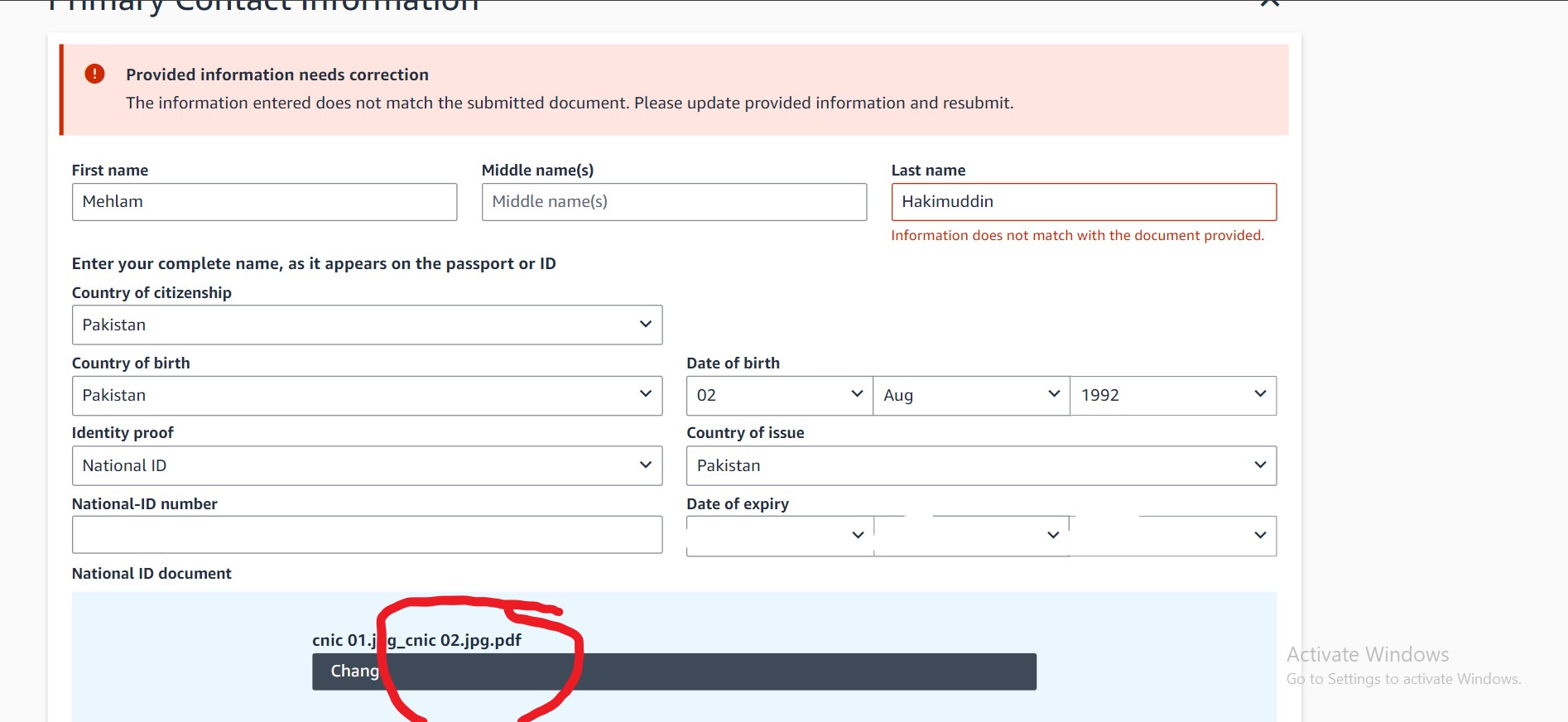This screenshot has width=1568, height=722.
Task: Open the birth year dropdown showing 1992
Action: (x=1173, y=396)
